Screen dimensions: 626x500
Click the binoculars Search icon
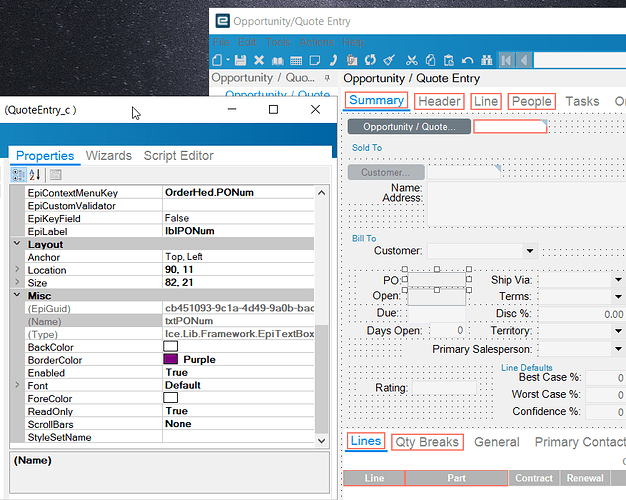pyautogui.click(x=487, y=61)
